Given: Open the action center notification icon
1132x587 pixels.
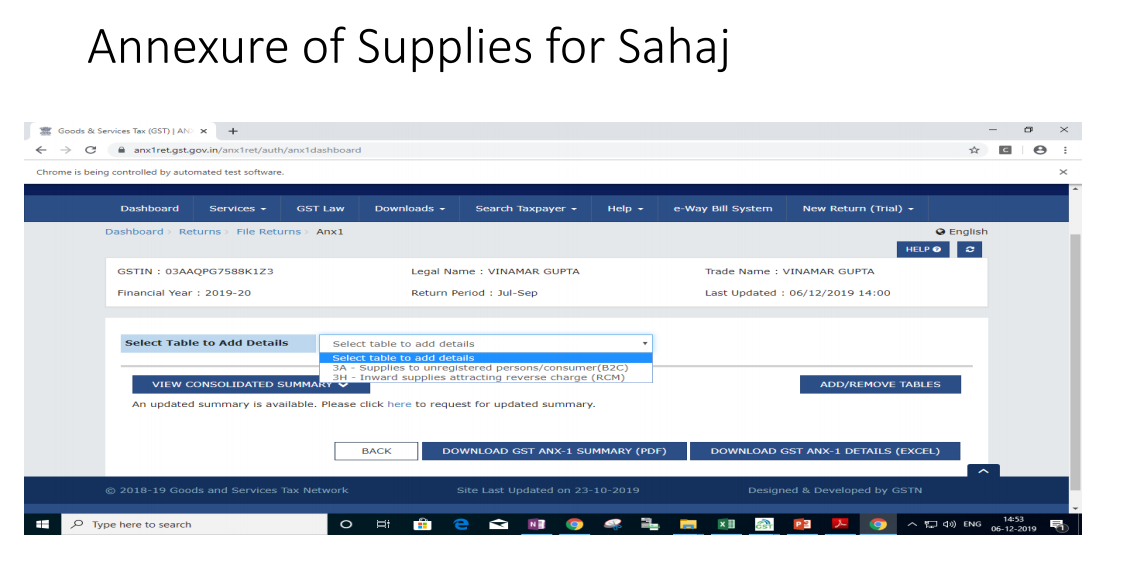Looking at the screenshot, I should (1058, 525).
